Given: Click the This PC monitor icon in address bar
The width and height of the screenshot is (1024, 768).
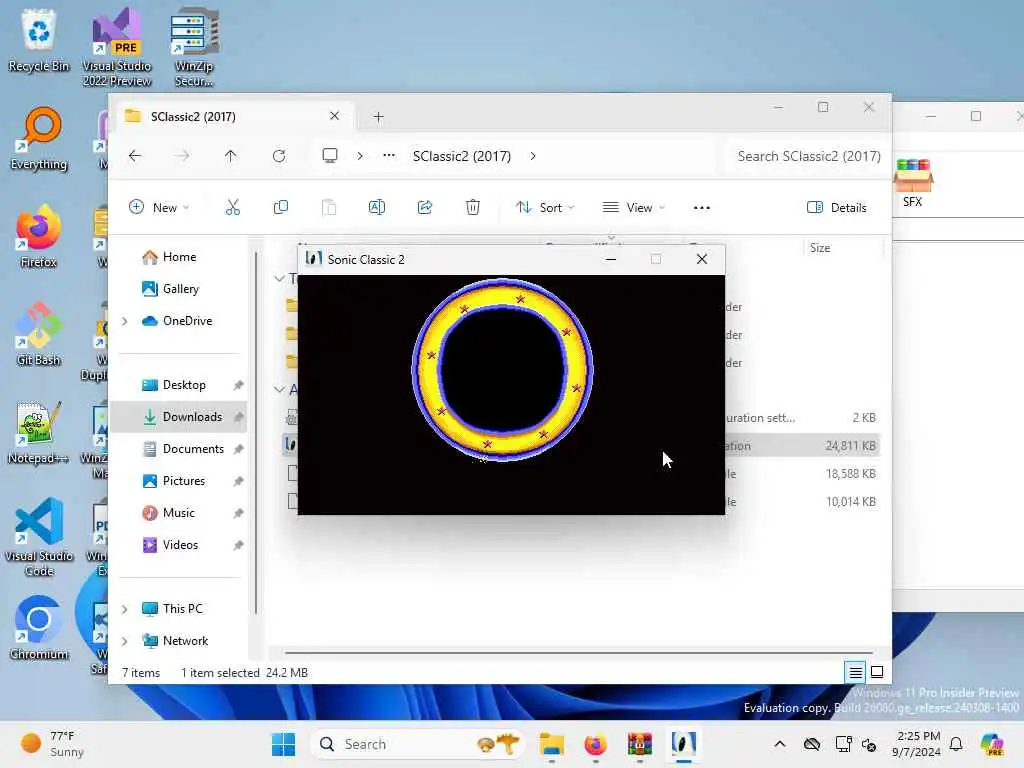Looking at the screenshot, I should coord(330,155).
